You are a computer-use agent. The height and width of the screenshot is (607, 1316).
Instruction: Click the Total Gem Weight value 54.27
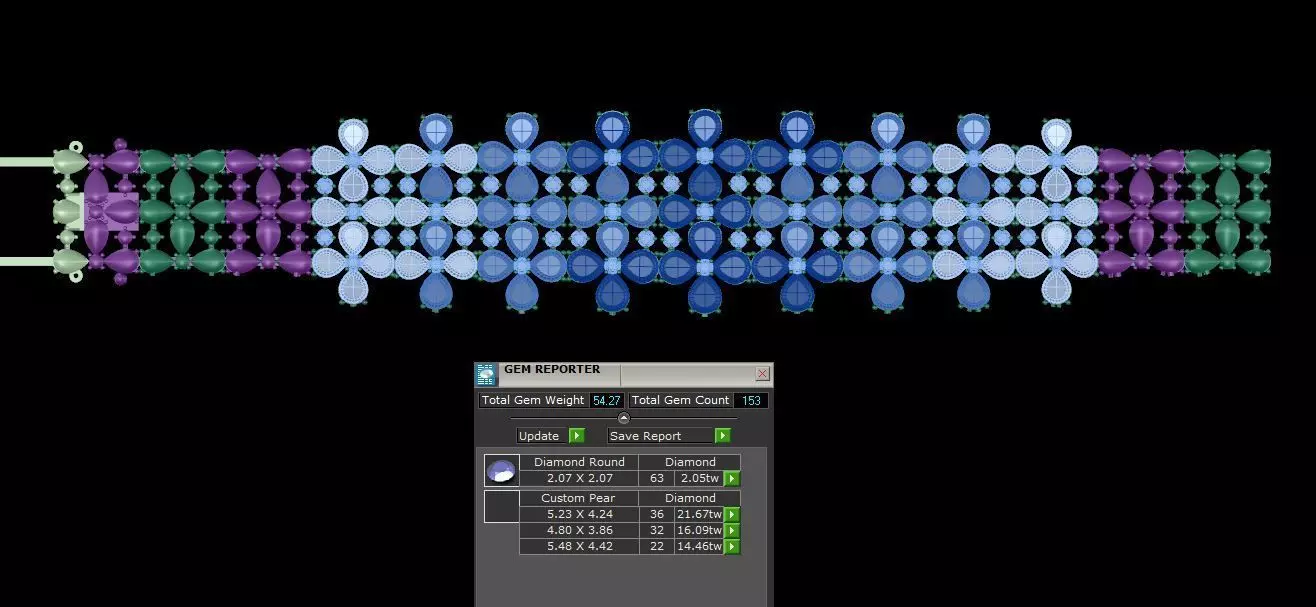[x=606, y=400]
